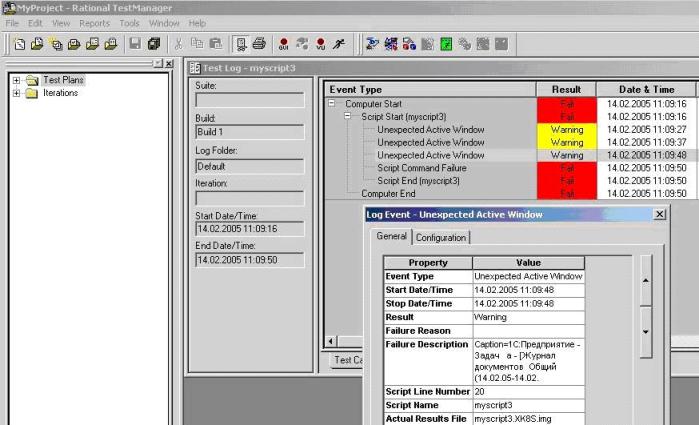
Task: Open the Edit menu
Action: click(x=35, y=23)
